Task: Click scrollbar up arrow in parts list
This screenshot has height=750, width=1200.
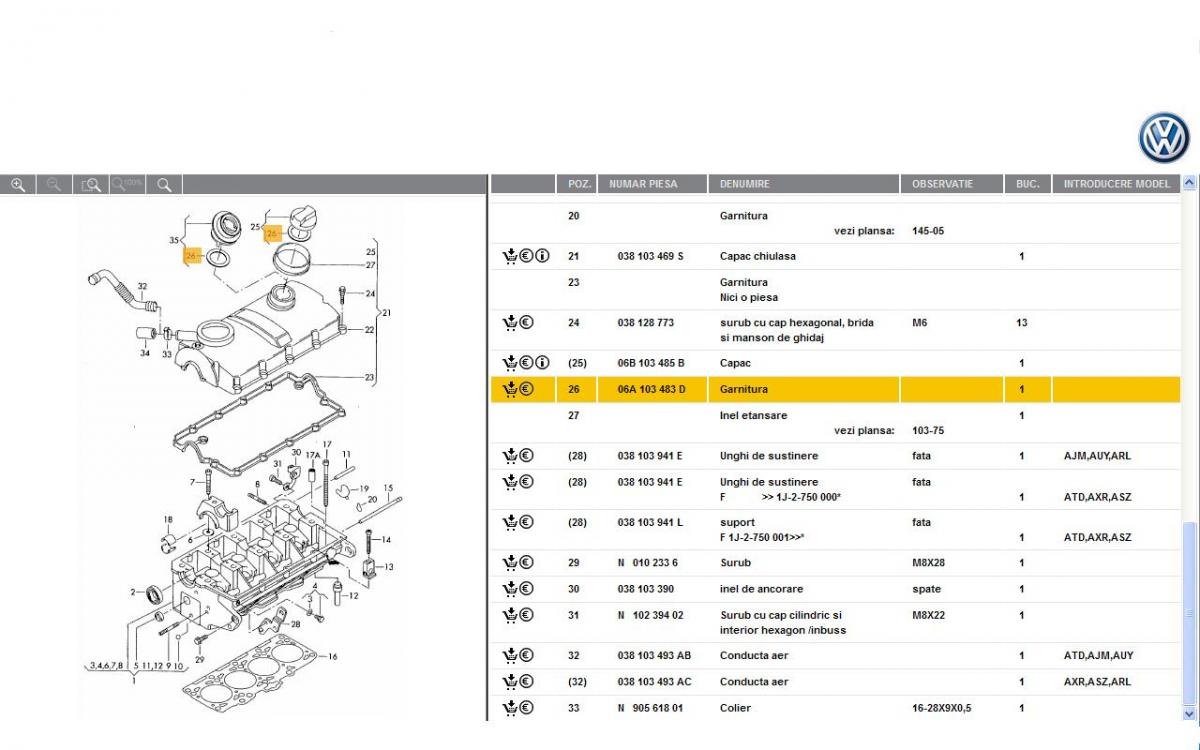Action: coord(1189,183)
